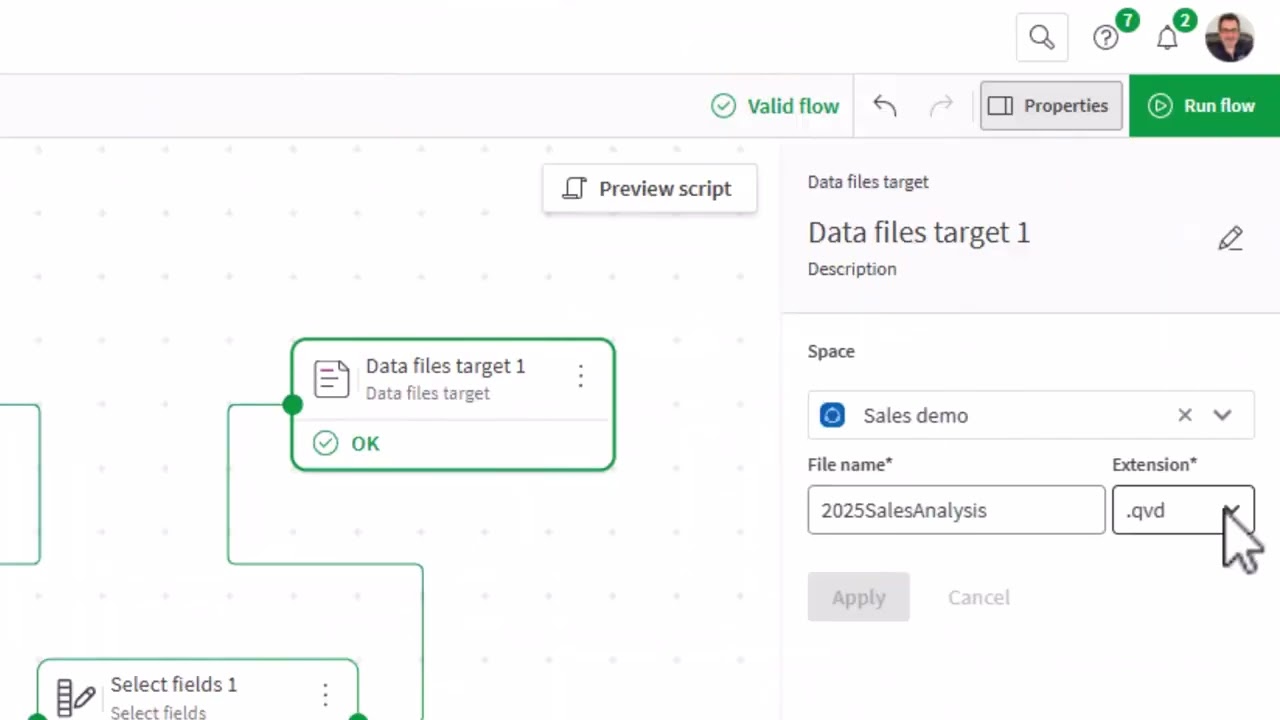This screenshot has width=1280, height=720.
Task: Click the Data files target node document icon
Action: click(x=331, y=378)
